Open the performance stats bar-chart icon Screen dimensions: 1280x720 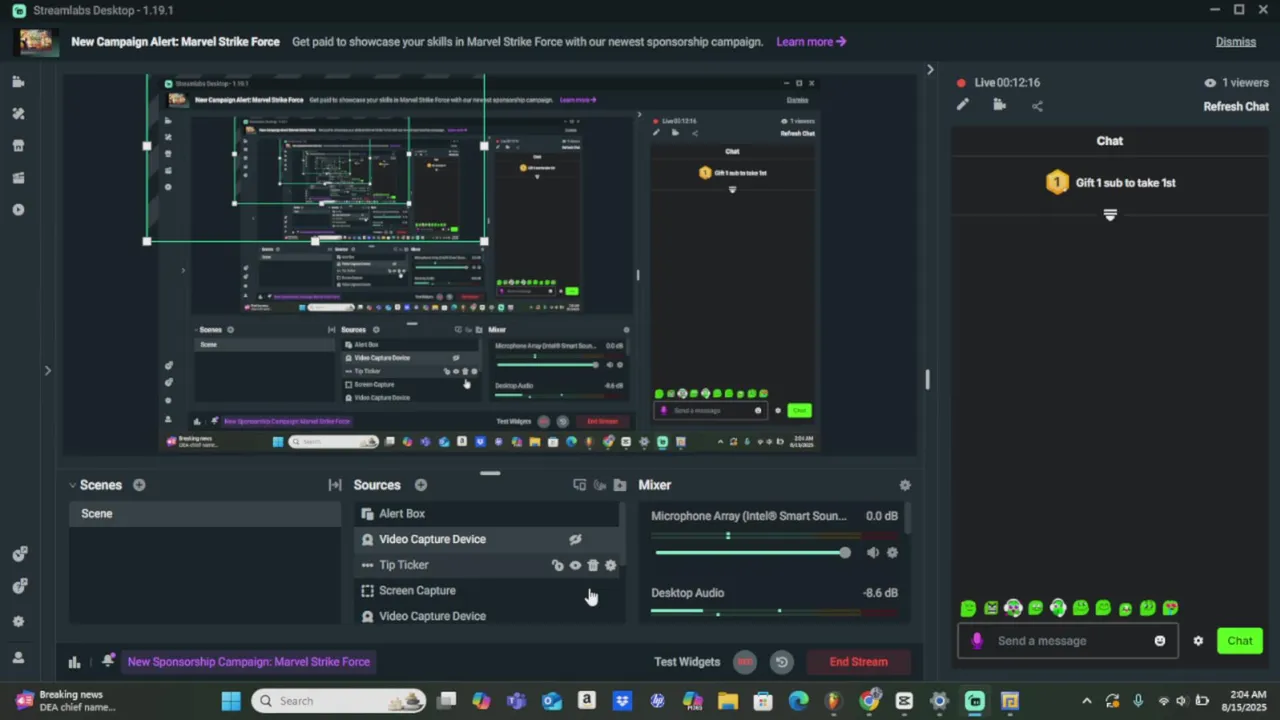(x=74, y=661)
